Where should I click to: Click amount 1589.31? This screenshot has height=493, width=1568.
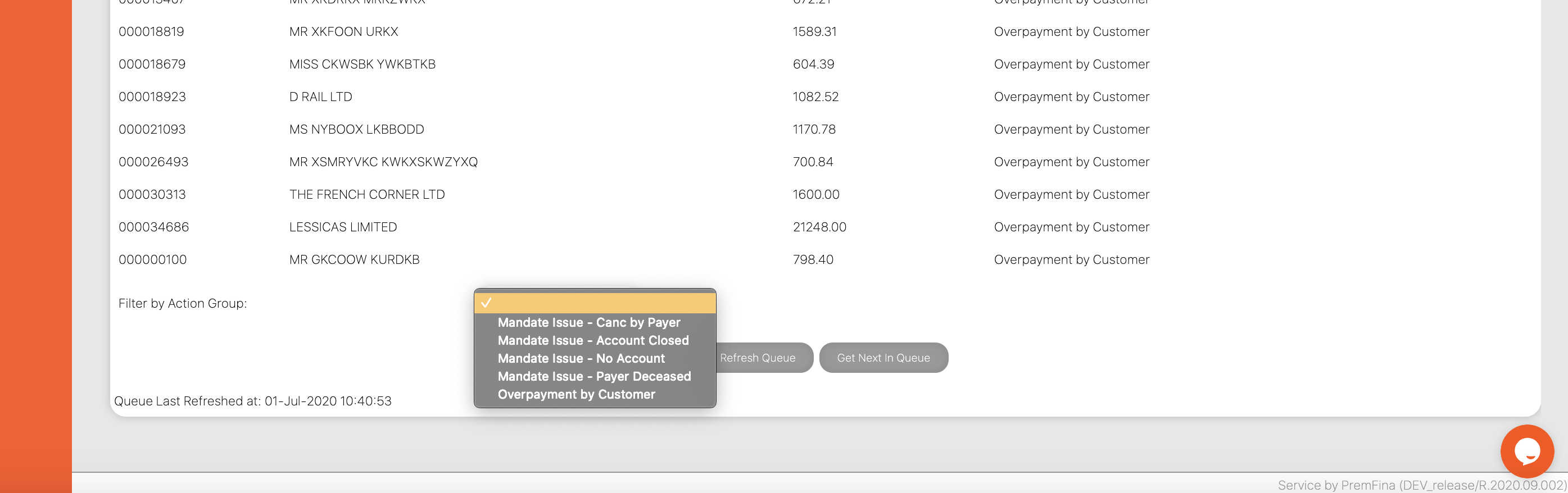[814, 31]
